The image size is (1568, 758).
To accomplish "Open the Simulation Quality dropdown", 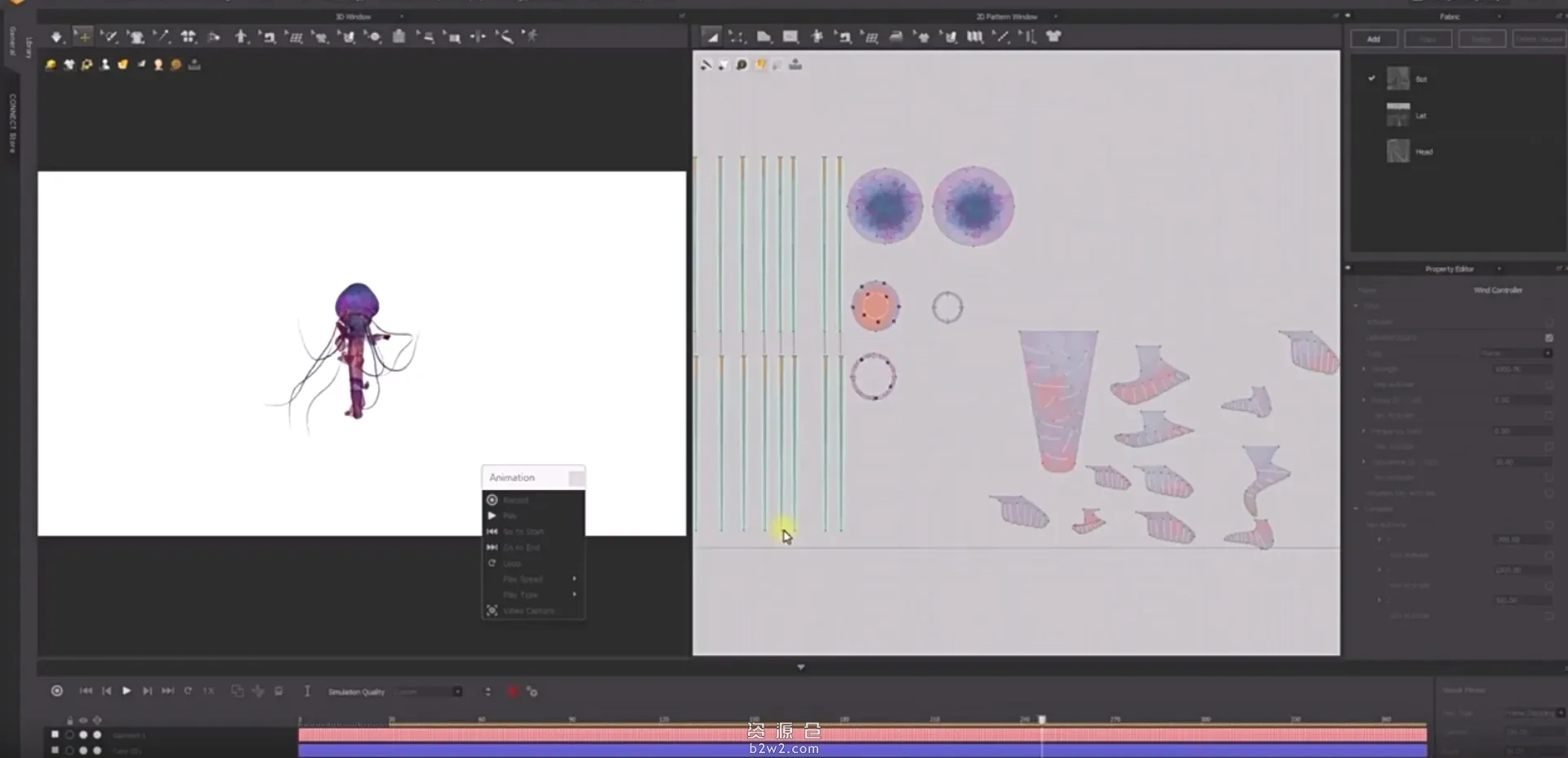I will pos(428,692).
